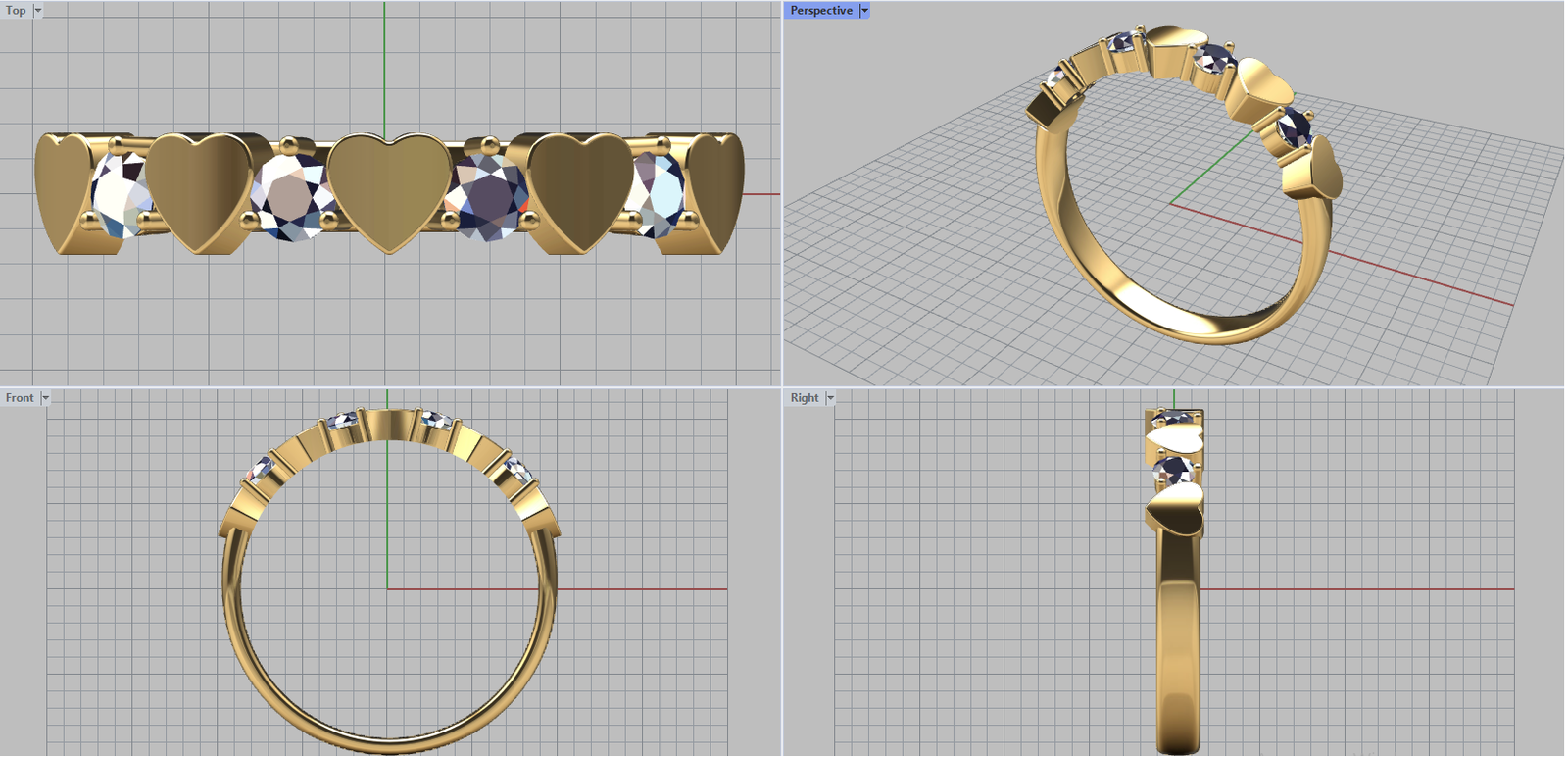Viewport: 1568px width, 757px height.
Task: Click the Top viewport title label
Action: [16, 11]
